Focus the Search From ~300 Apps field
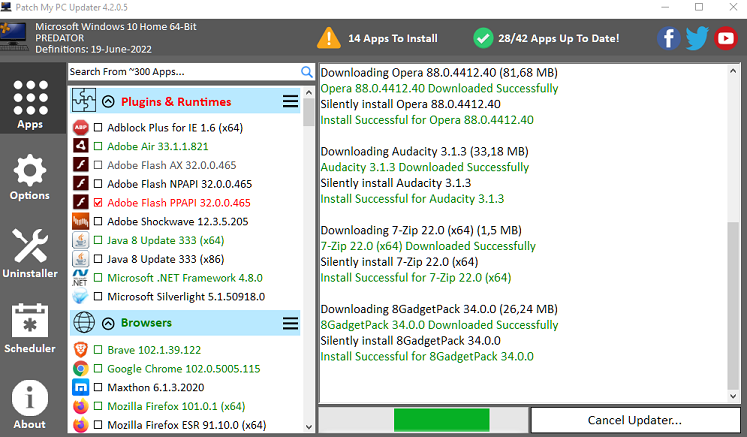The height and width of the screenshot is (437, 747). (x=184, y=72)
